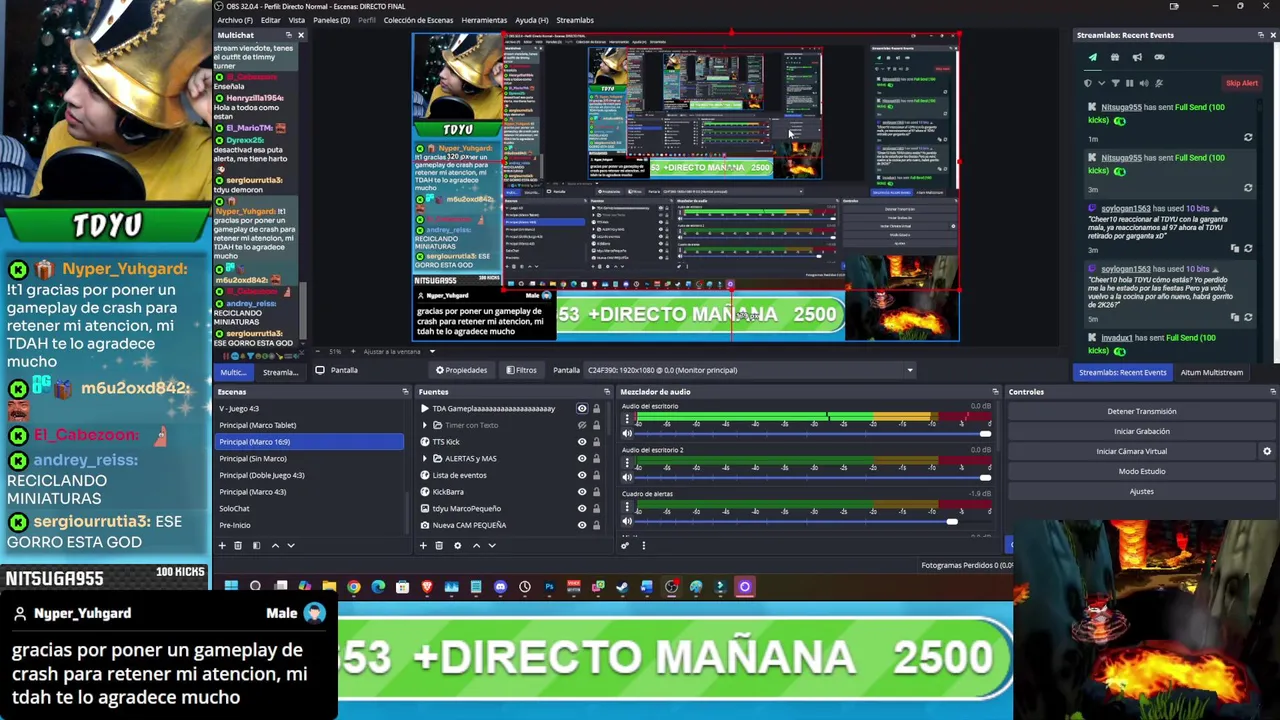Screen dimensions: 1280x720
Task: Open audio mixer three-dot menu at bottom
Action: click(x=644, y=545)
